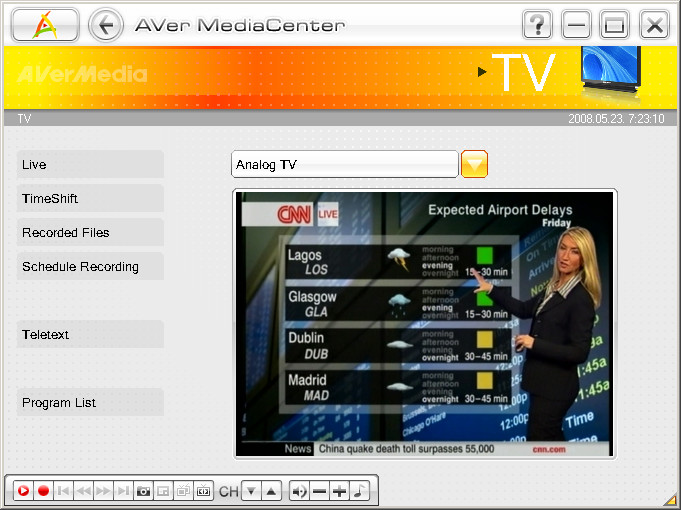Open the Program List
Screen dimensions: 681x510
click(90, 402)
